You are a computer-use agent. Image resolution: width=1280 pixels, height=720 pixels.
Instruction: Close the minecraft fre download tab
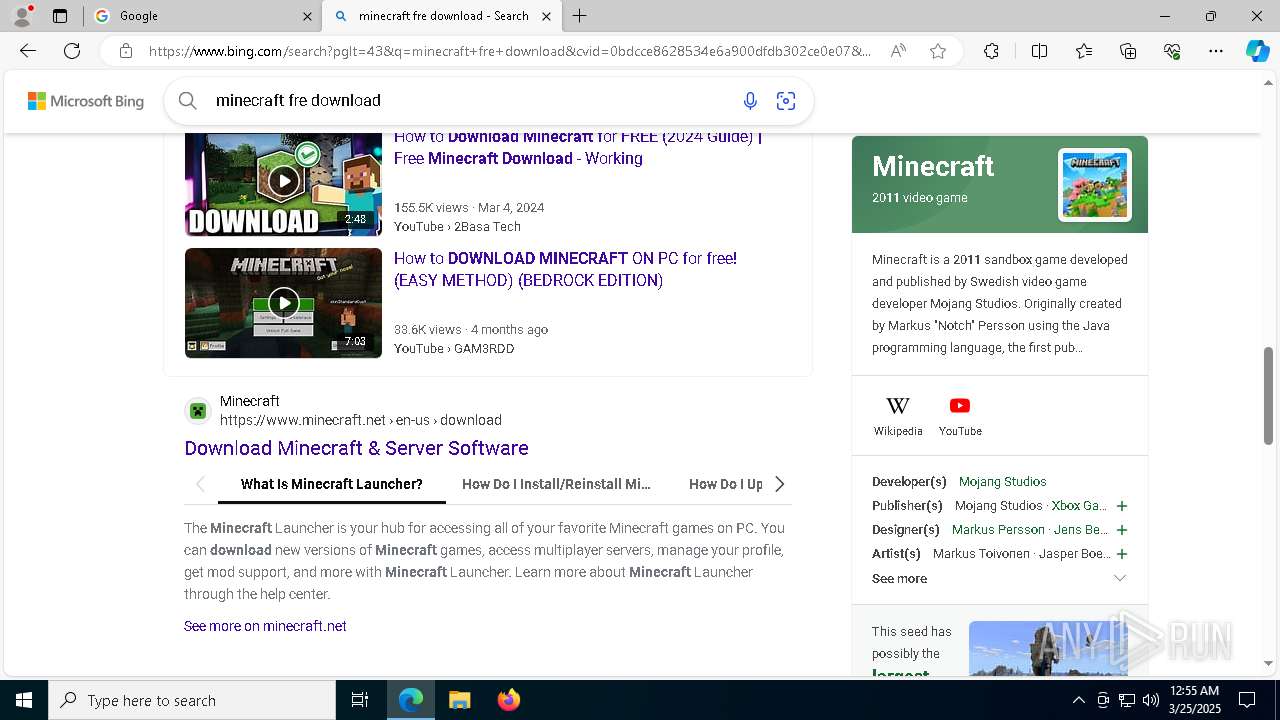(x=547, y=16)
